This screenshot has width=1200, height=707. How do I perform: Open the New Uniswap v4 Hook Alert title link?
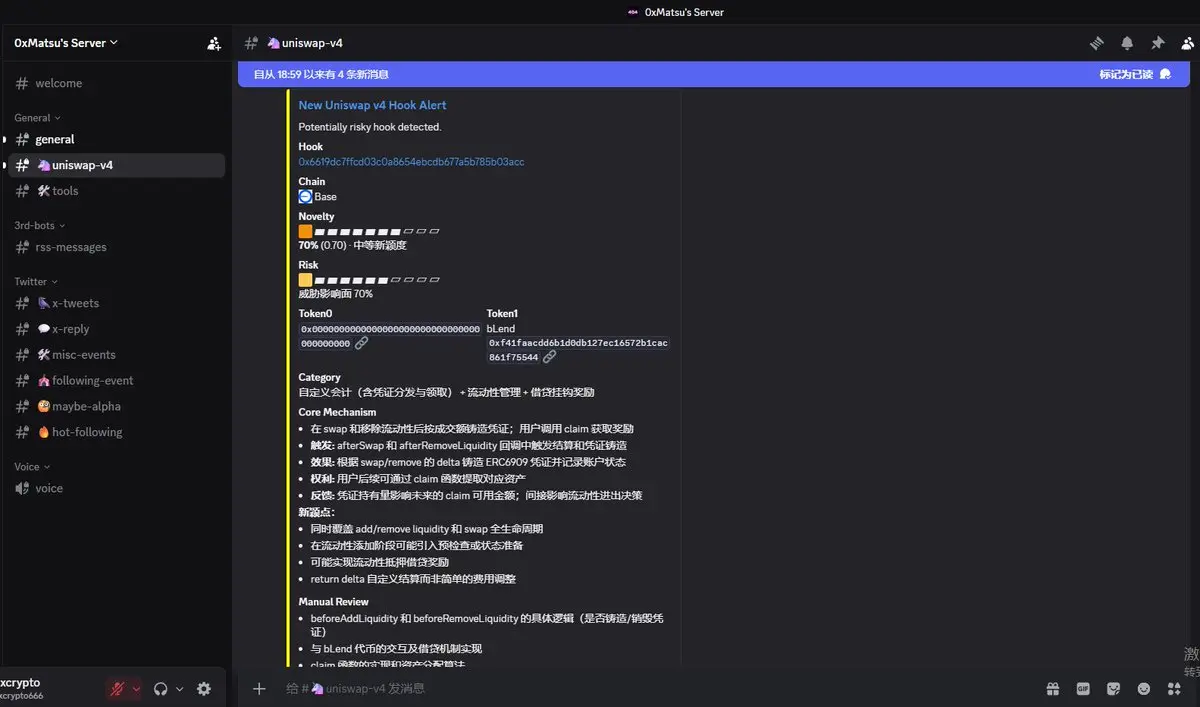pyautogui.click(x=372, y=105)
